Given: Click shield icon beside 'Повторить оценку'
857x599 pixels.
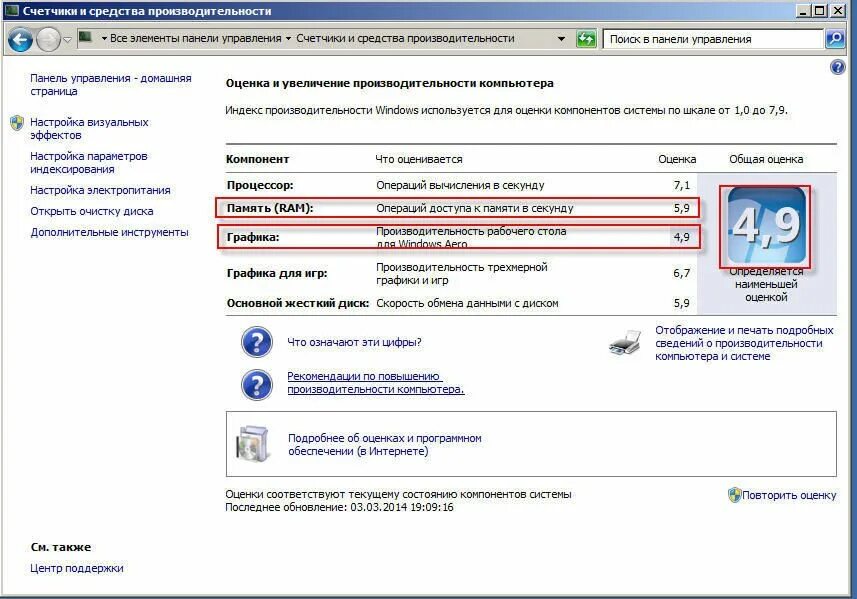Looking at the screenshot, I should pyautogui.click(x=734, y=495).
